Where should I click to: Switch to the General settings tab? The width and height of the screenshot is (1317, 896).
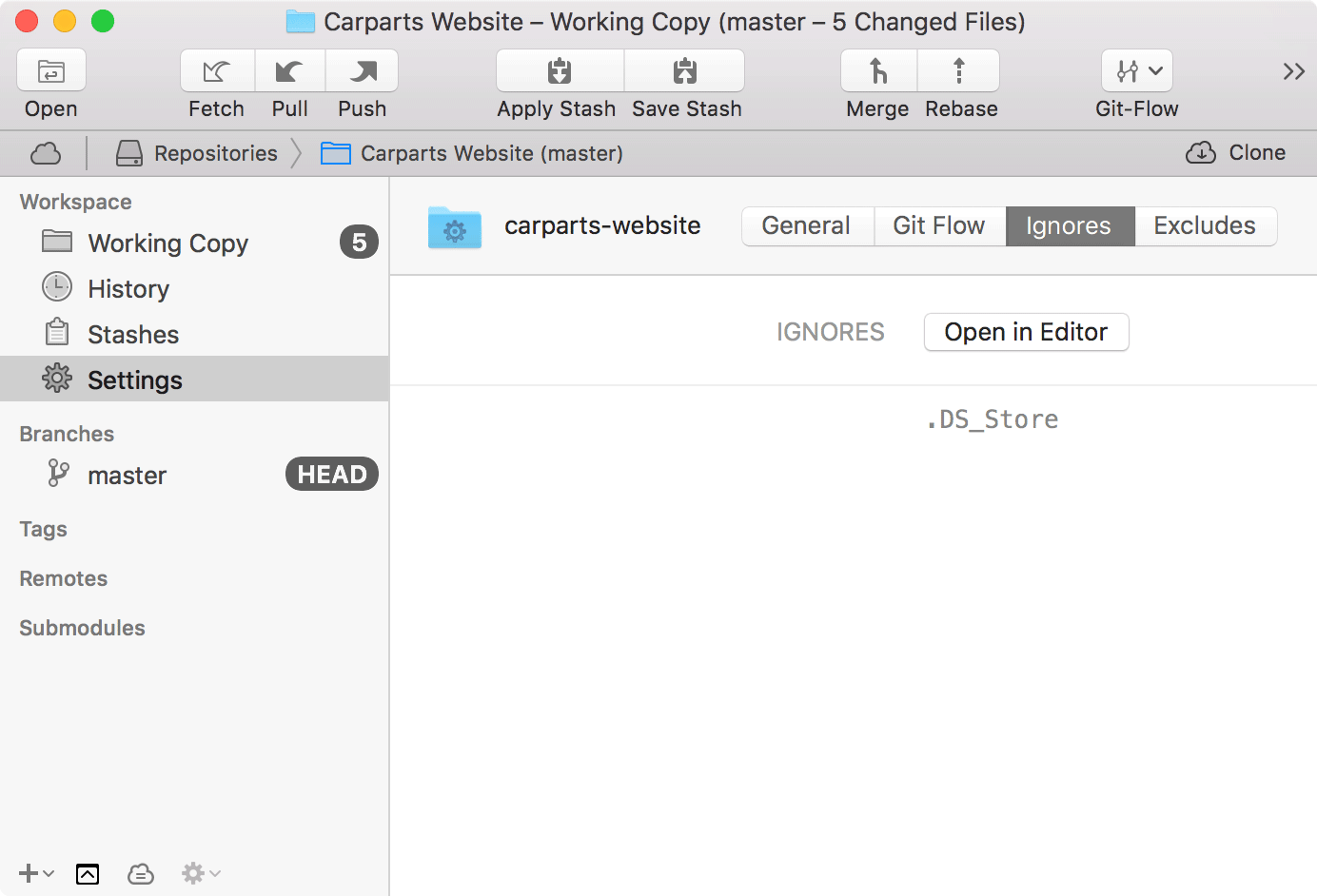coord(806,226)
